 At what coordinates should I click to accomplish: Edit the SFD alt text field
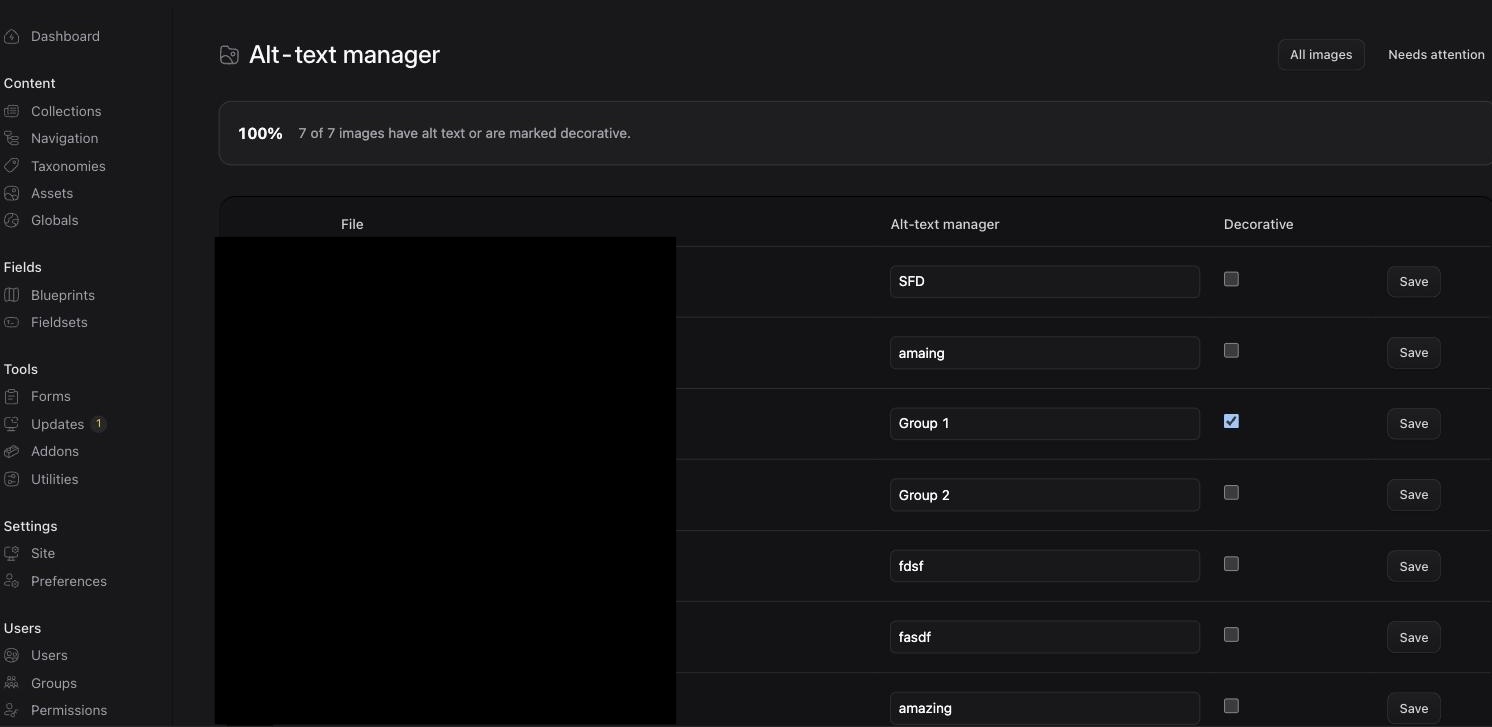(1045, 282)
